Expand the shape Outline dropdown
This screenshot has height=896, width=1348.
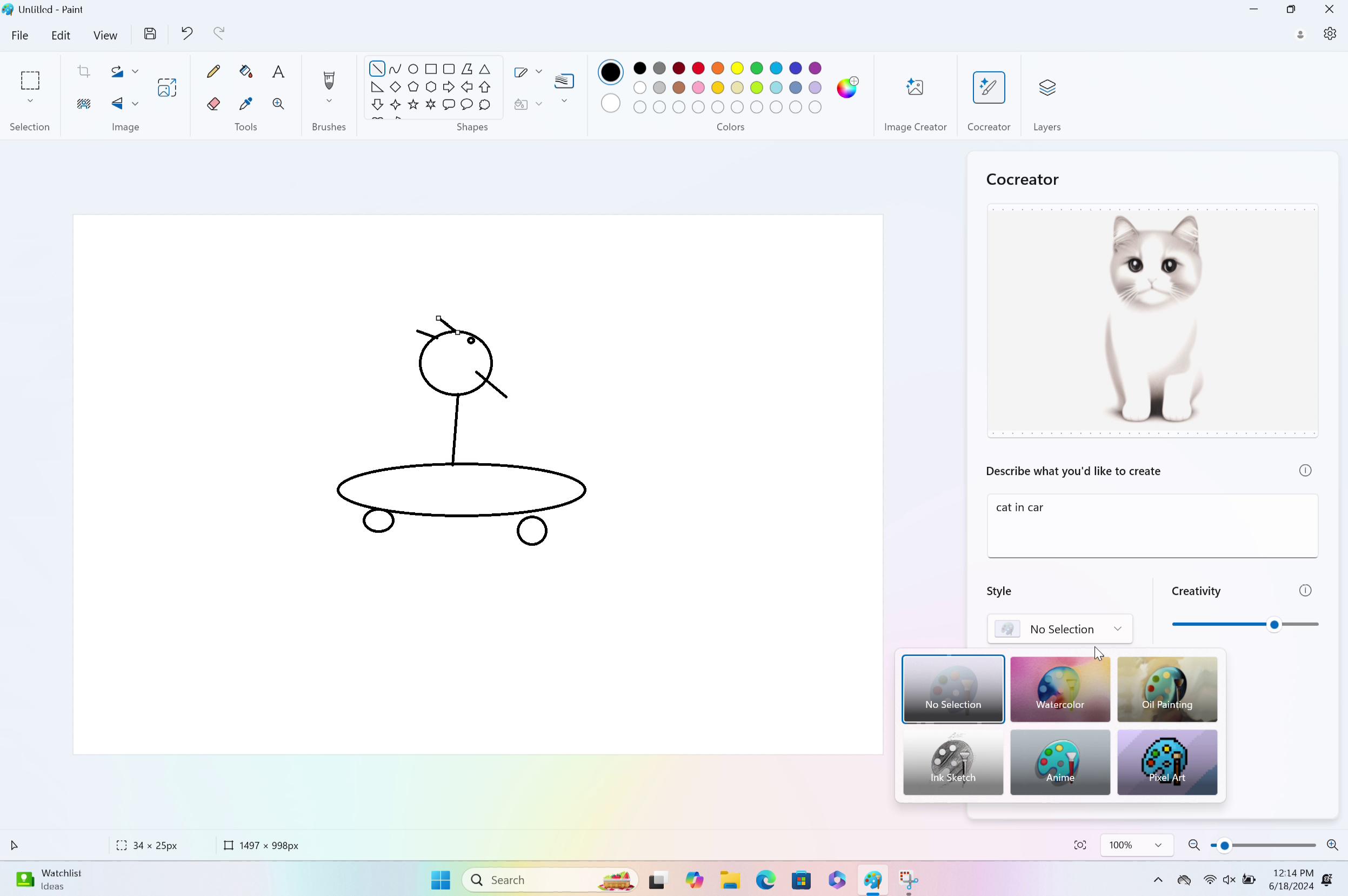(538, 71)
